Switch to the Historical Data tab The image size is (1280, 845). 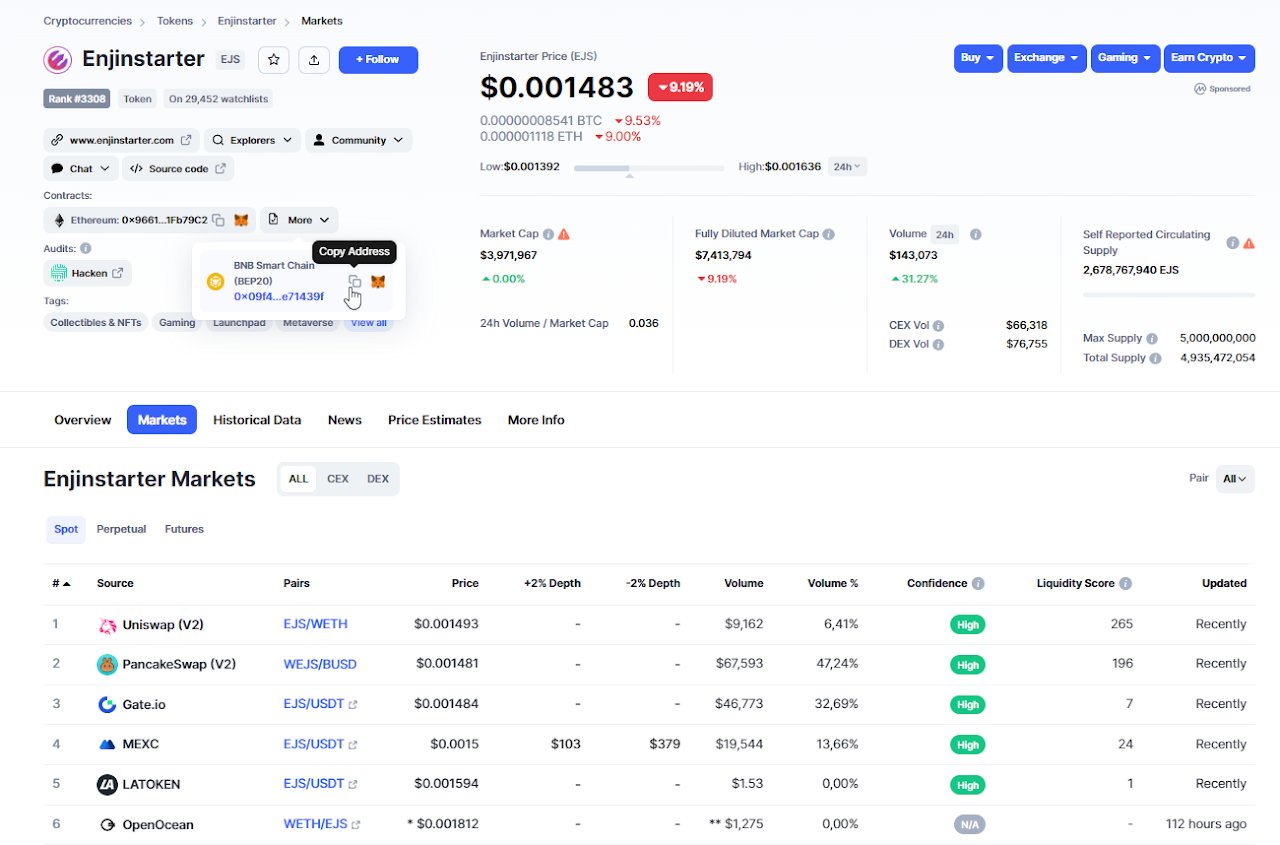[257, 420]
